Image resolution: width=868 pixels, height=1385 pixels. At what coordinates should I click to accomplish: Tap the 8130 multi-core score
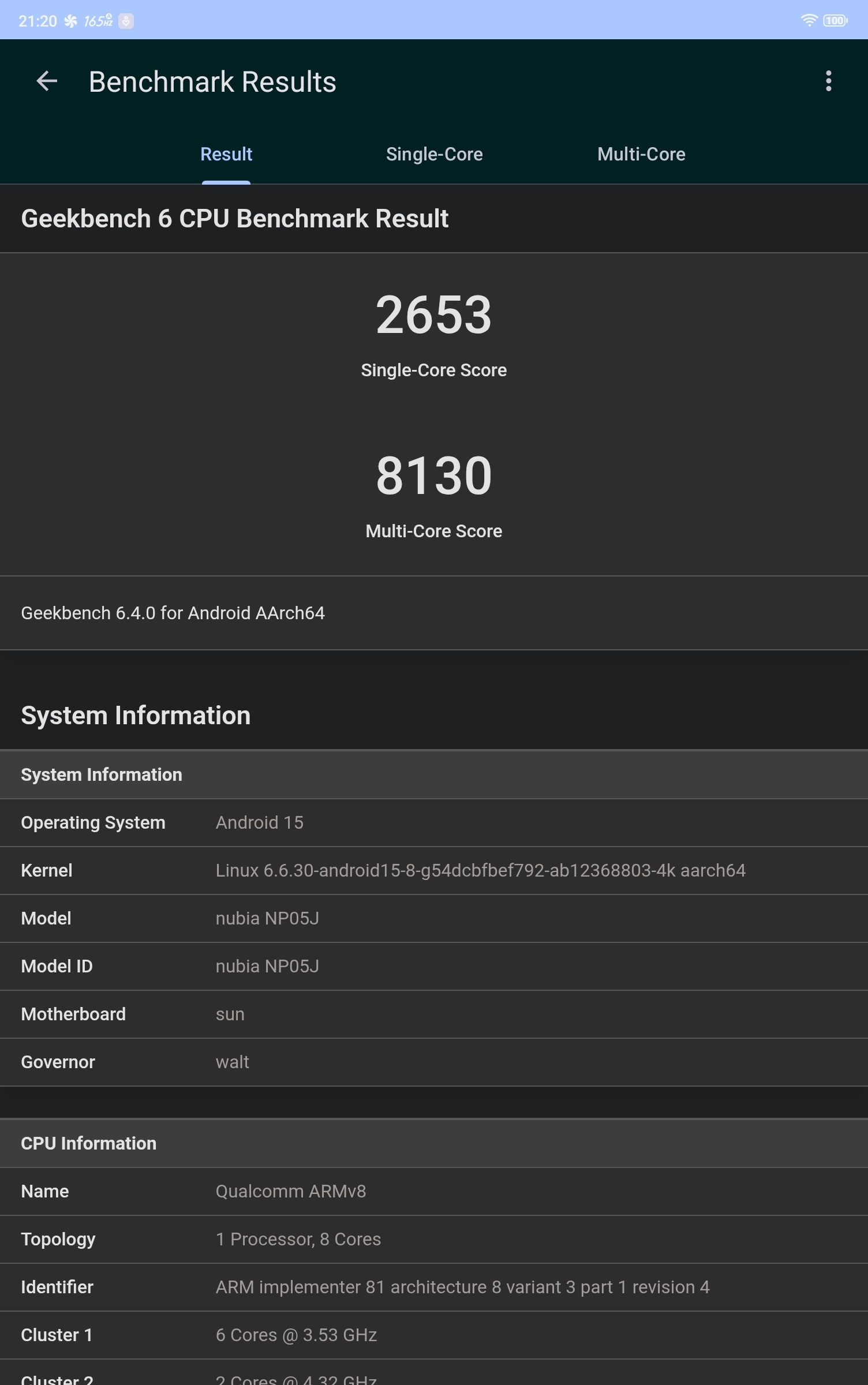coord(434,476)
